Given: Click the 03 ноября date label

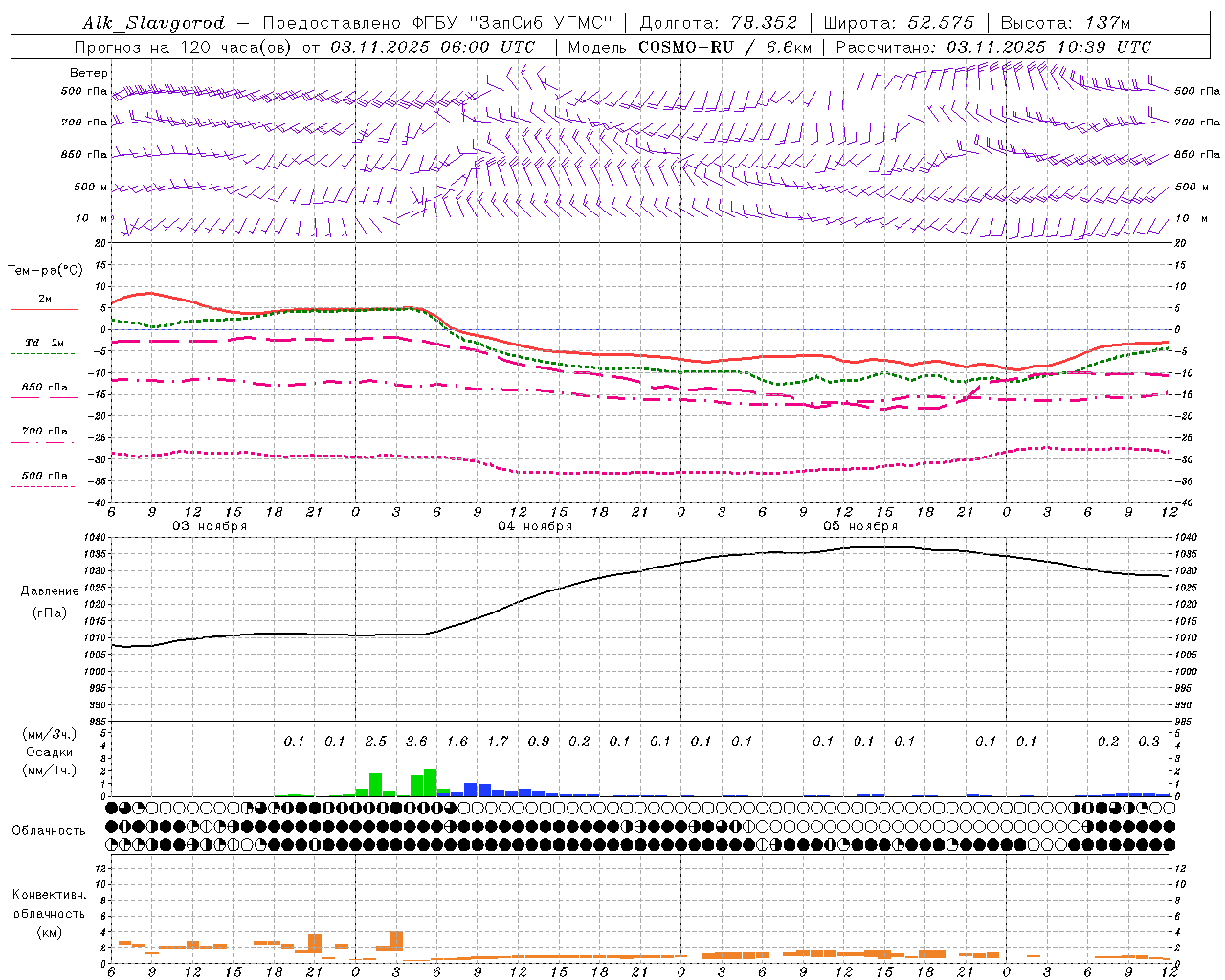Looking at the screenshot, I should point(210,526).
